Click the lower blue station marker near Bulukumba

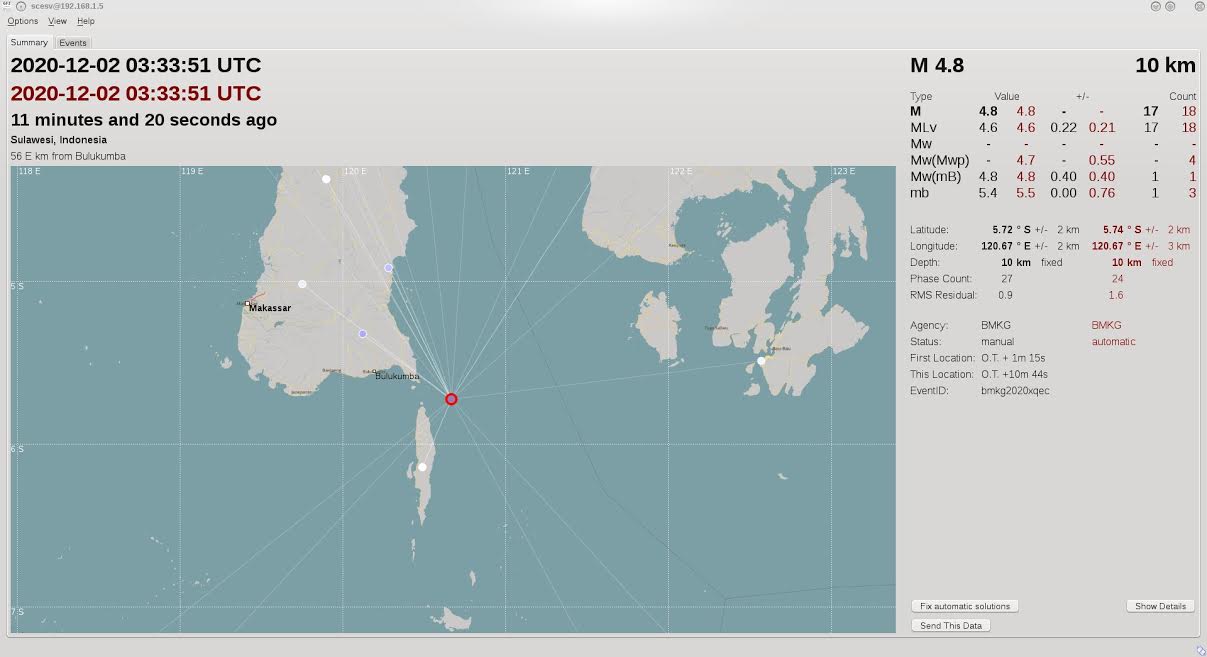pos(362,334)
